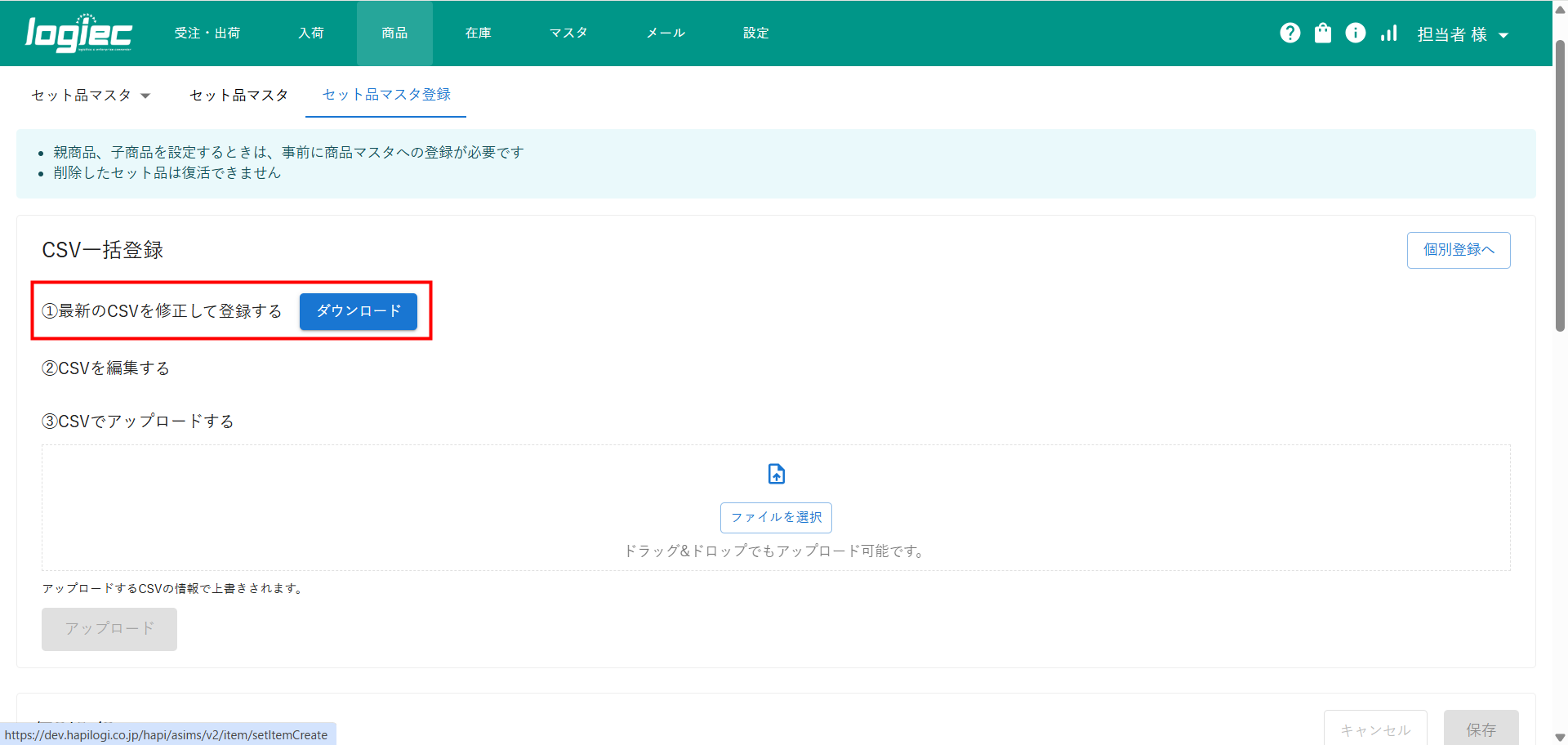Image resolution: width=1568 pixels, height=745 pixels.
Task: Click the page vertical scrollbar
Action: [x=1560, y=188]
